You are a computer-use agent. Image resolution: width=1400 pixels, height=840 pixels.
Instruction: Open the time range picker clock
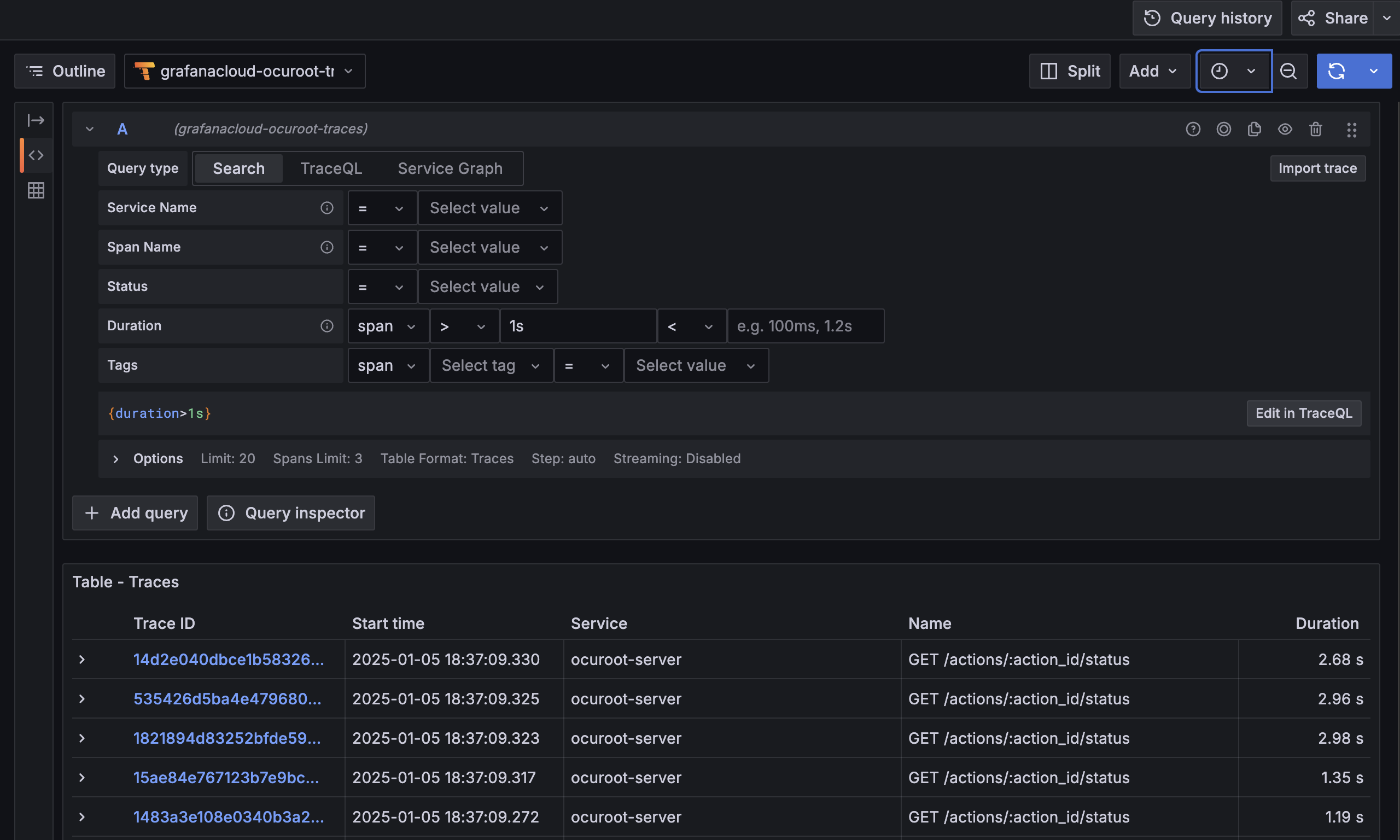coord(1220,71)
